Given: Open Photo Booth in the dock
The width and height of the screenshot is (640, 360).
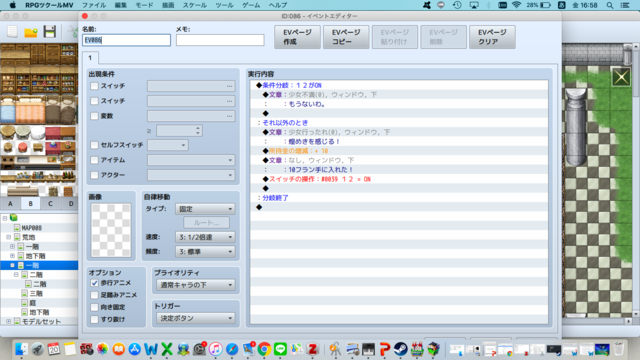Looking at the screenshot, I should tap(86, 349).
